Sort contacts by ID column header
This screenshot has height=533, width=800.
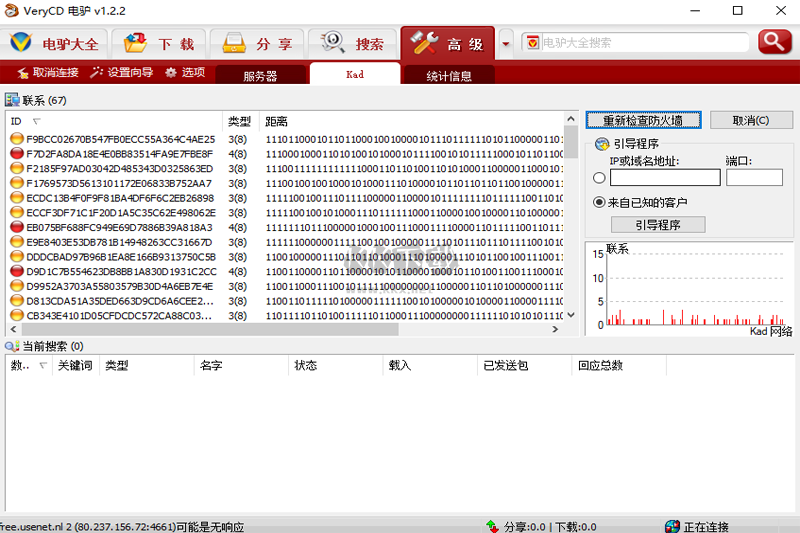115,121
